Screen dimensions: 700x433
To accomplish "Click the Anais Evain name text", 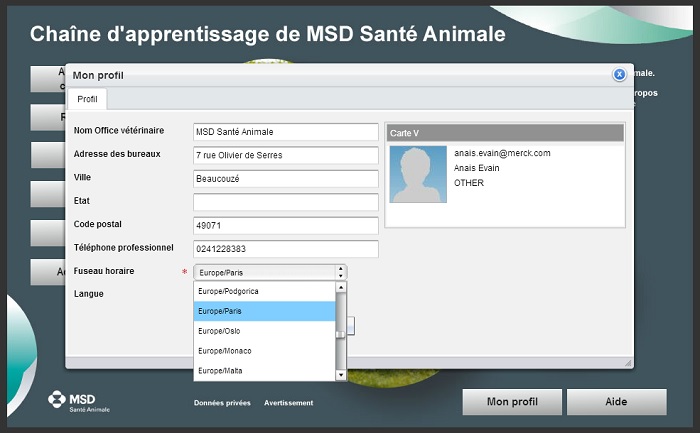I will pos(476,168).
